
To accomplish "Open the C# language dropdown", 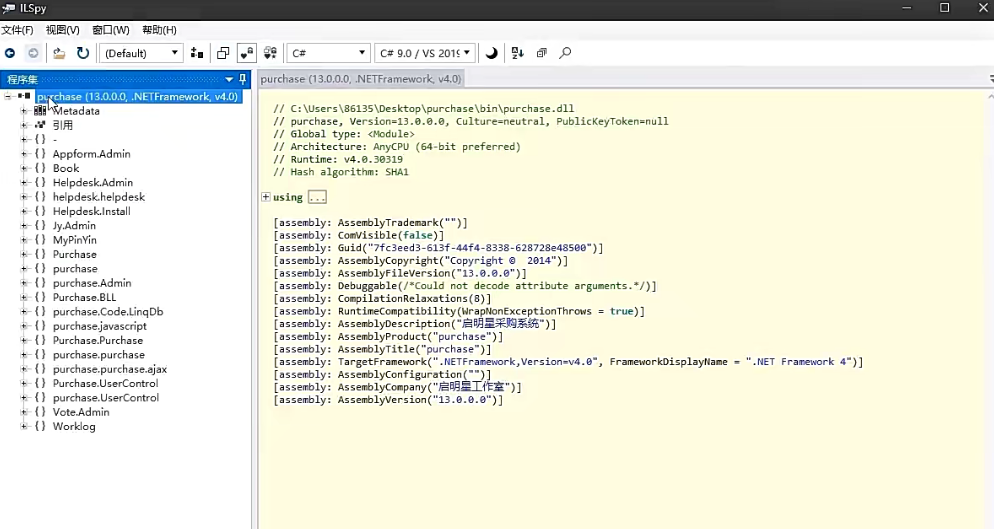I will [328, 53].
